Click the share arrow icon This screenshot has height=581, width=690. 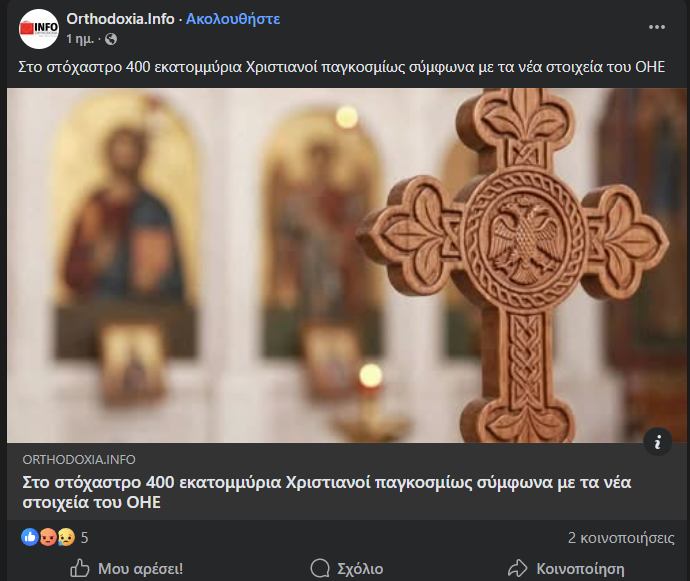[517, 568]
